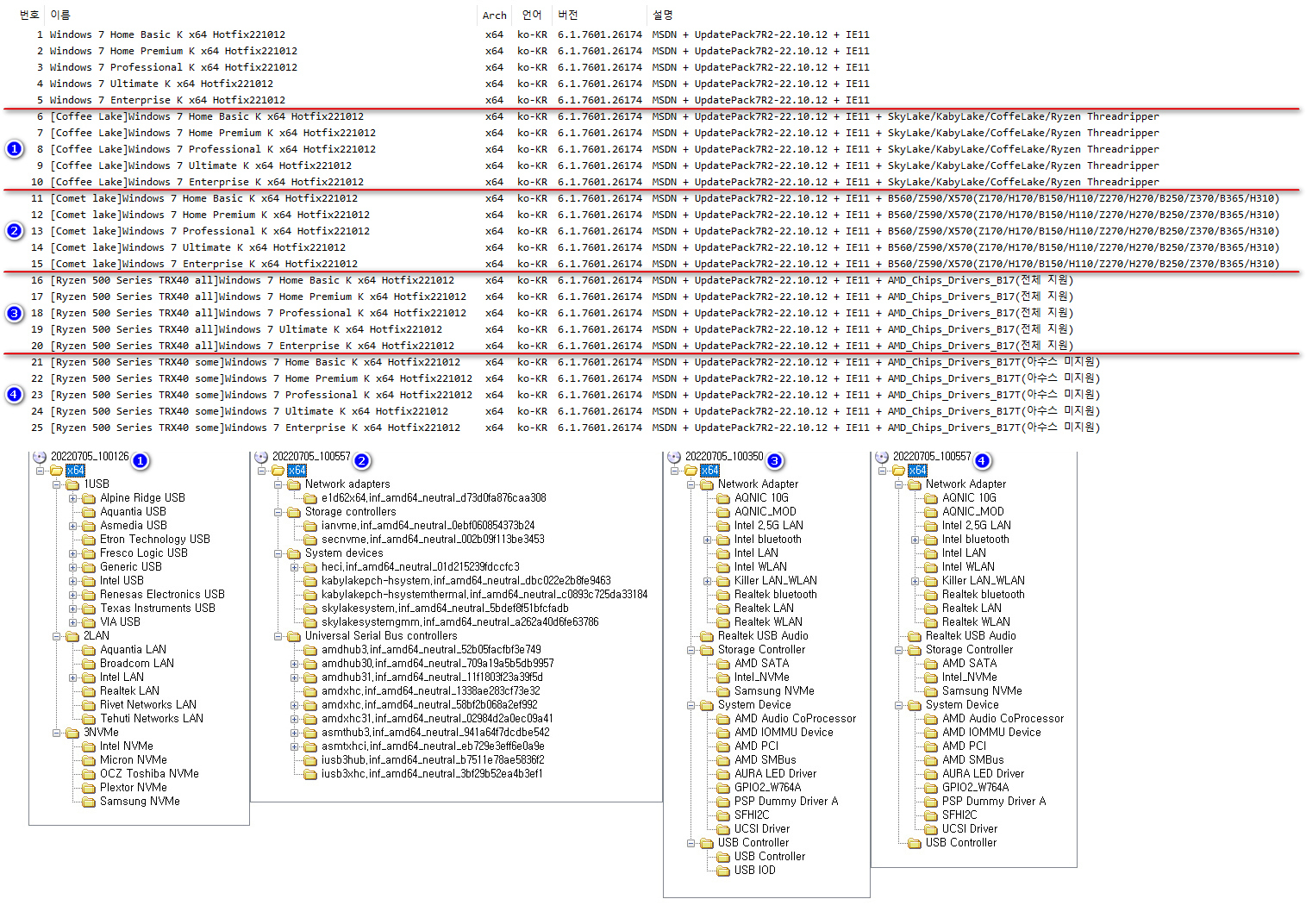This screenshot has height=924, width=1306.
Task: Click the Broadcom LAN folder icon
Action: pos(89,664)
